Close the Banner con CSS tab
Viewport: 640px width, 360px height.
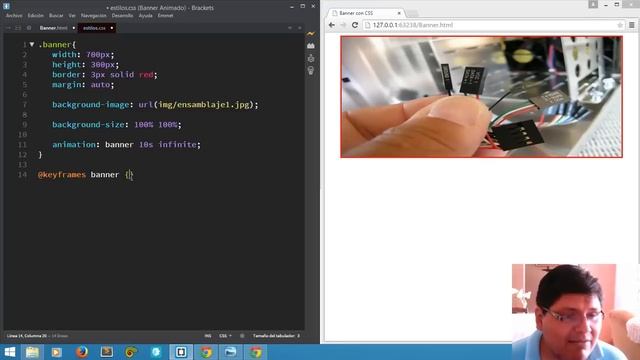click(399, 13)
